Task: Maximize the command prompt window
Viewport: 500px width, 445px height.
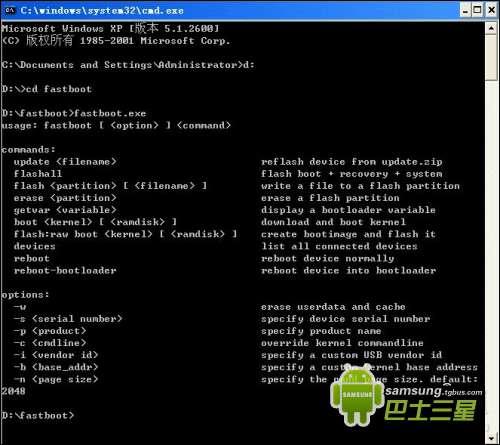Action: click(x=478, y=10)
